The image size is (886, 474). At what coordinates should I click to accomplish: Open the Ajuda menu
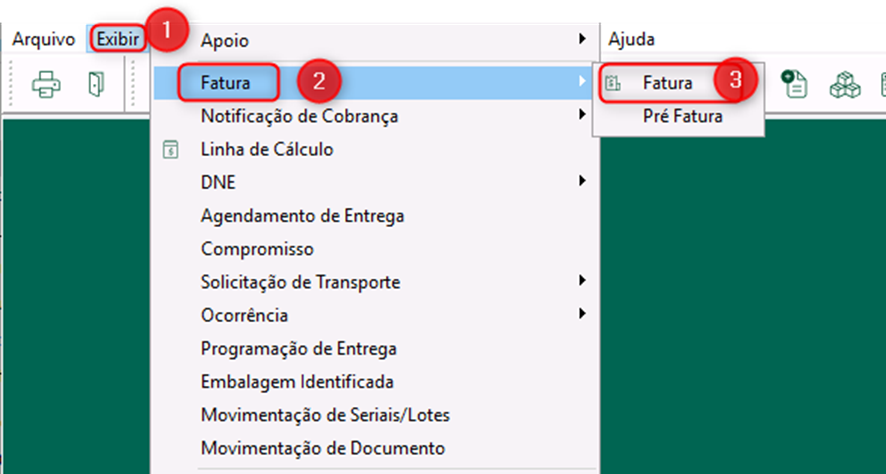631,40
